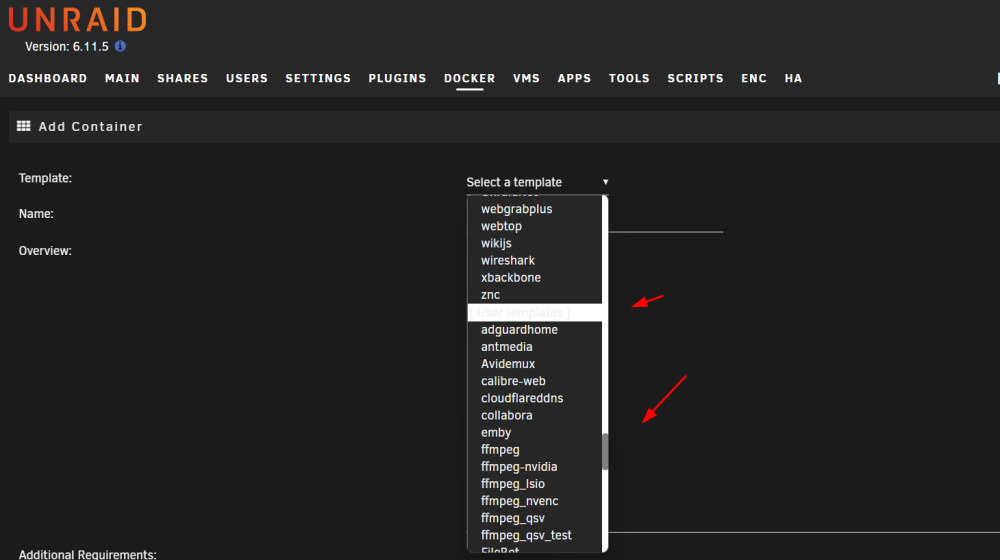The image size is (1000, 560).
Task: Select ffmpeg_qsv_test template
Action: click(x=534, y=536)
